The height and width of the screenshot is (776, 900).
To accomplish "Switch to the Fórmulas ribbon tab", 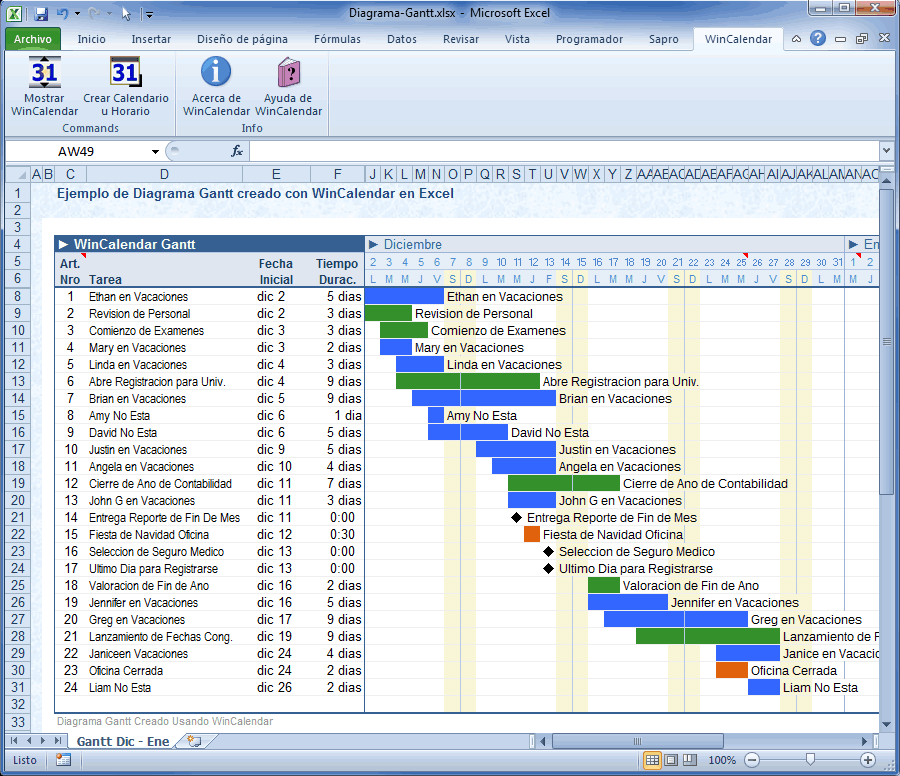I will (337, 39).
